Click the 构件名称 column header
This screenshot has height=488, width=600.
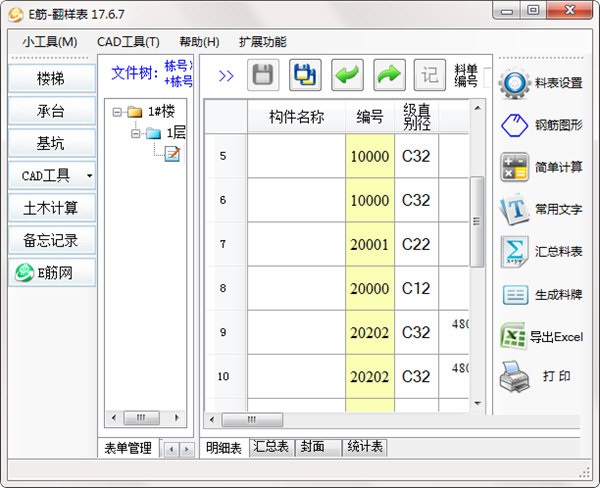297,117
